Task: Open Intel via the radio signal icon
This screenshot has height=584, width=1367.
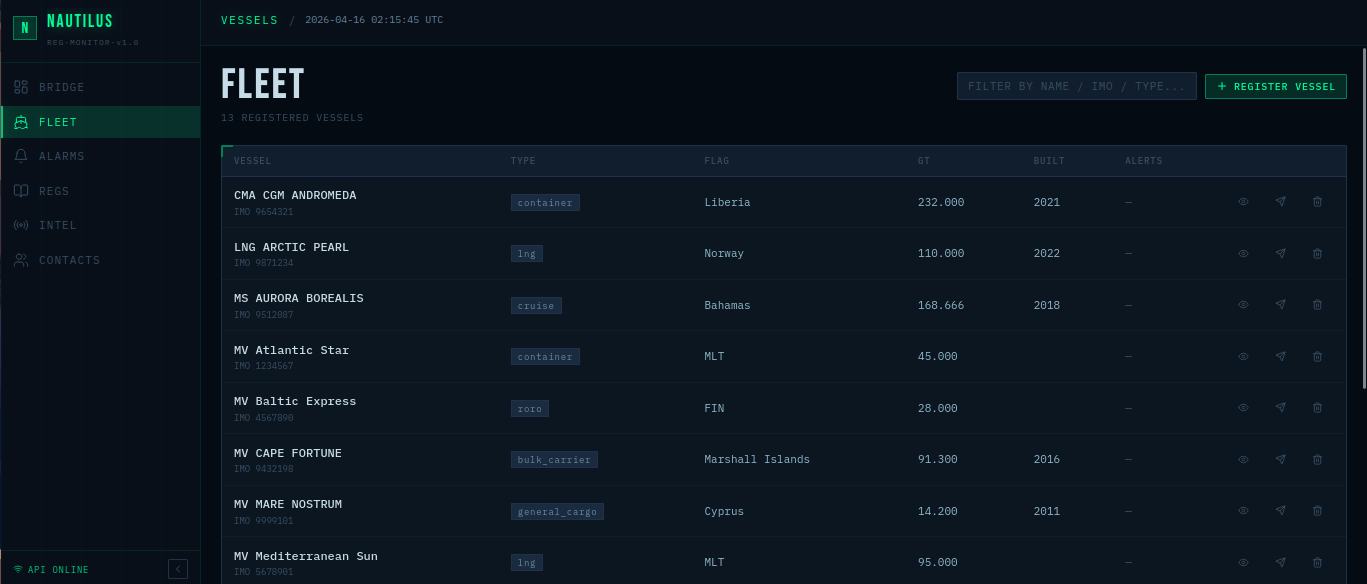Action: pos(21,226)
